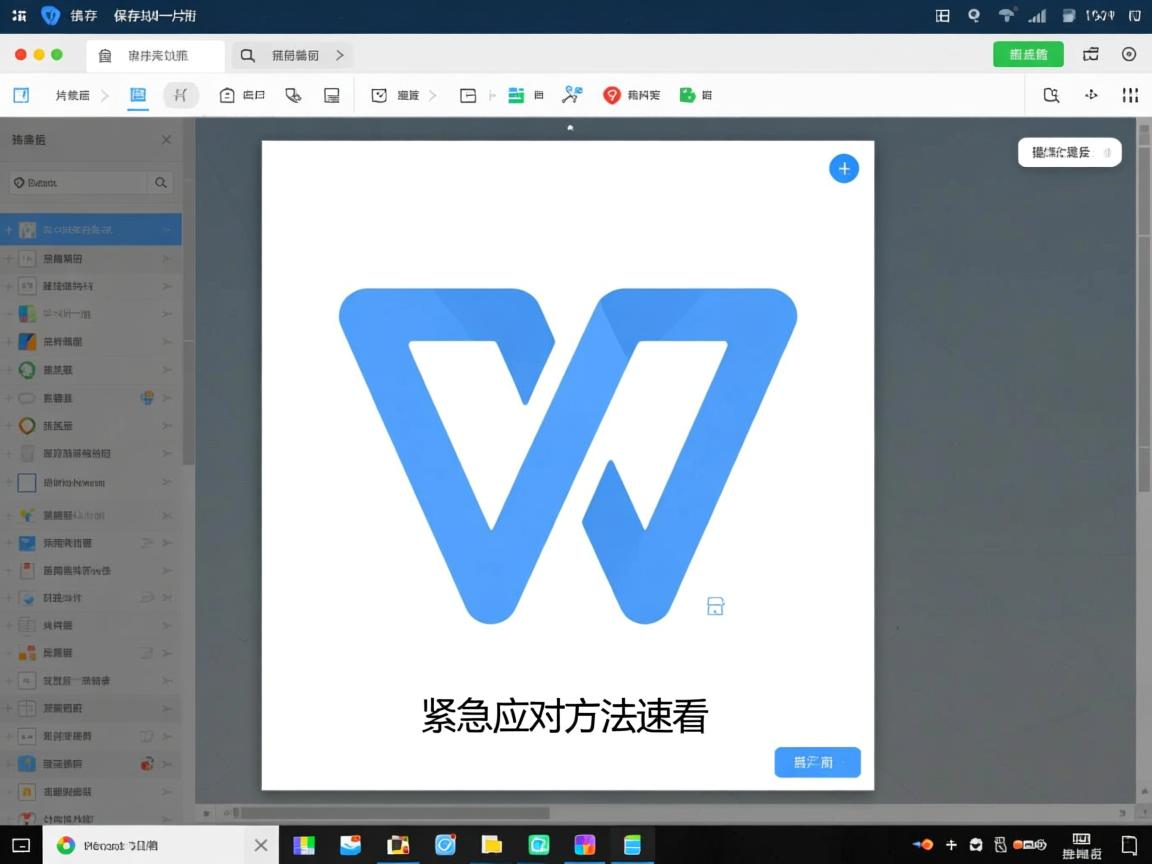Viewport: 1152px width, 864px height.
Task: Click the record icon in the top-right title bar
Action: point(1129,55)
